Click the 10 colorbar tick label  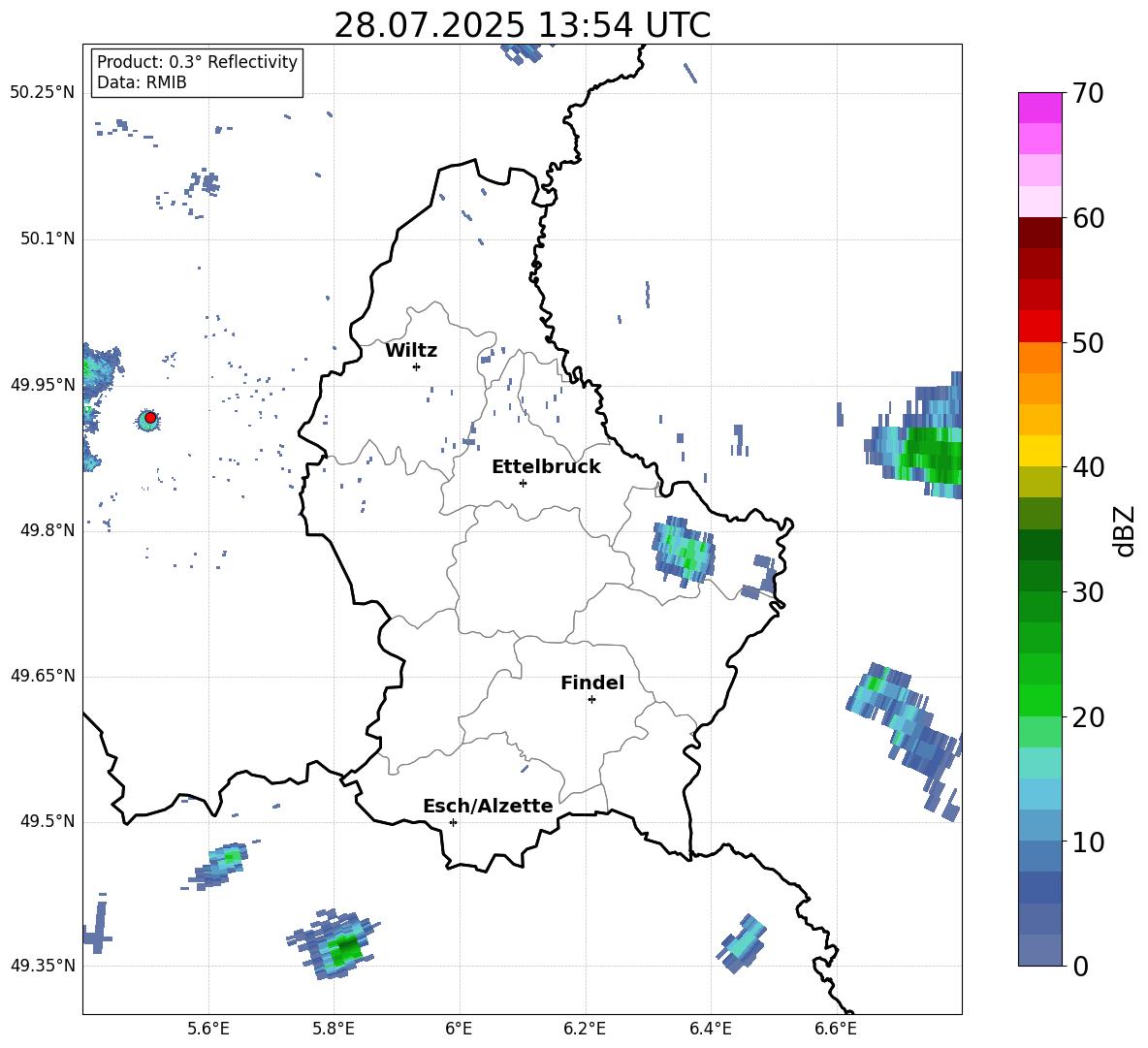click(1088, 842)
